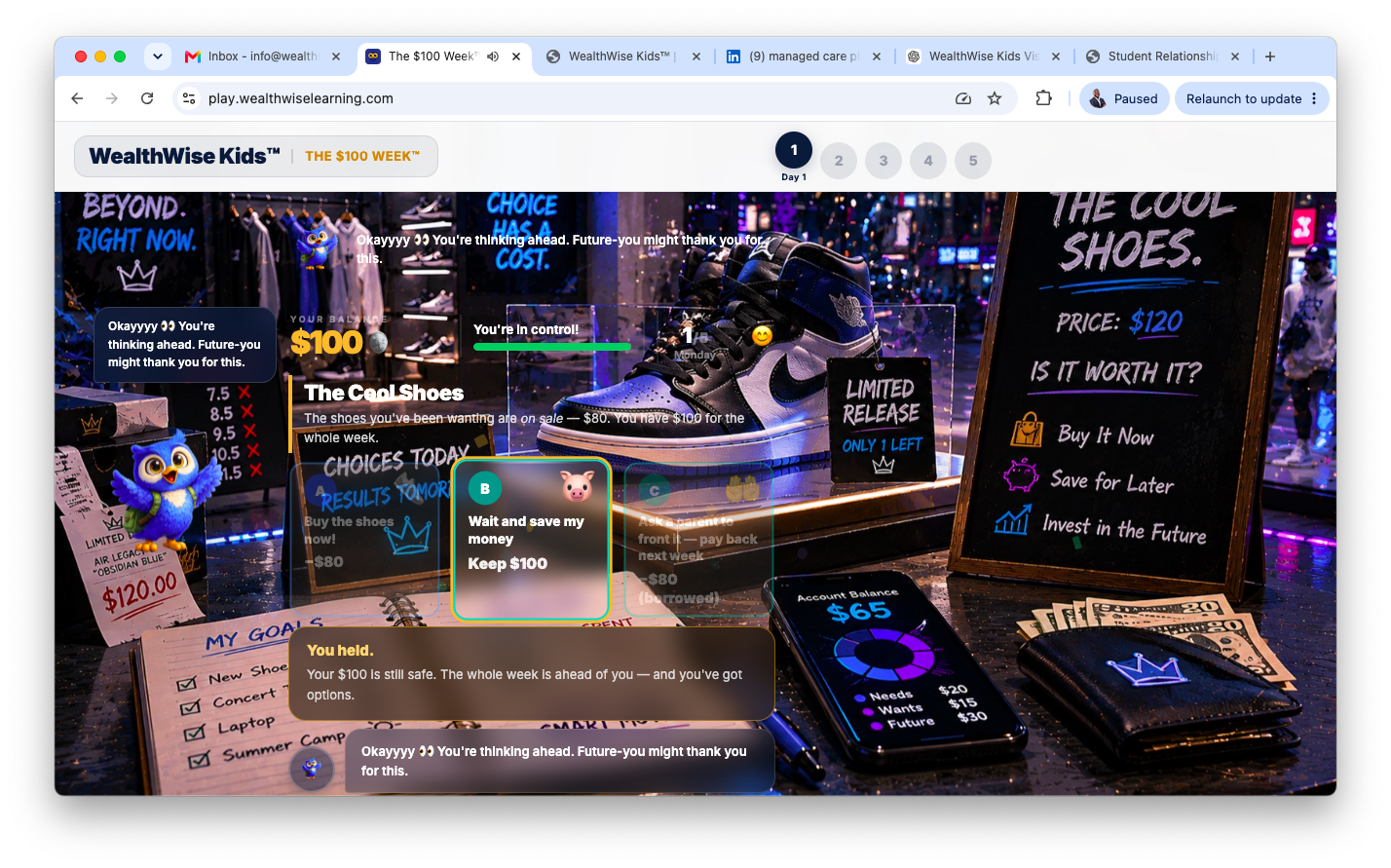This screenshot has height=868, width=1391.
Task: Click the green B letter badge
Action: point(485,489)
